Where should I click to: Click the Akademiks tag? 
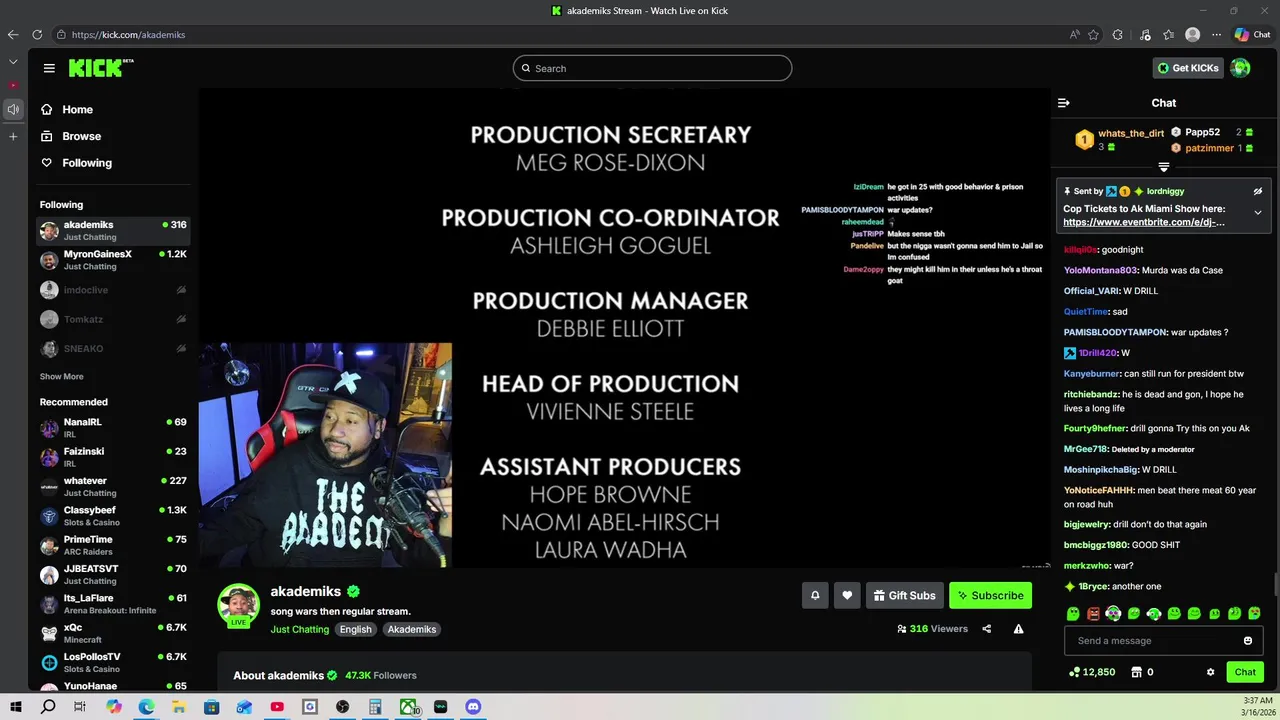(412, 629)
